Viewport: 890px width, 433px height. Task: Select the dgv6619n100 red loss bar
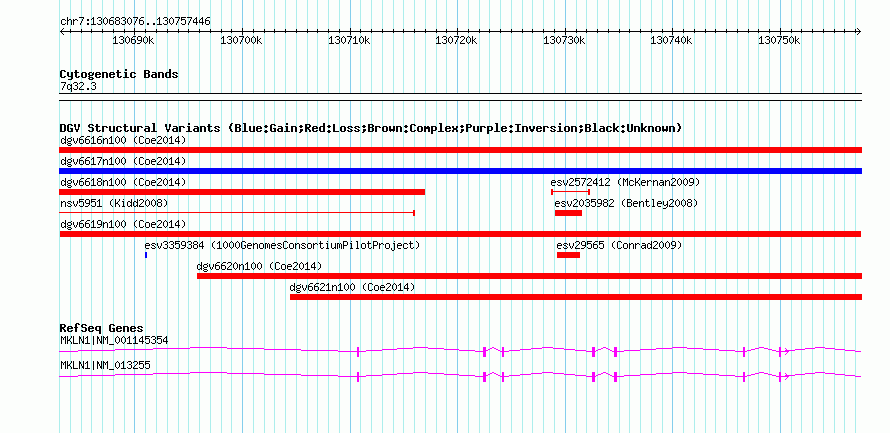tap(460, 234)
